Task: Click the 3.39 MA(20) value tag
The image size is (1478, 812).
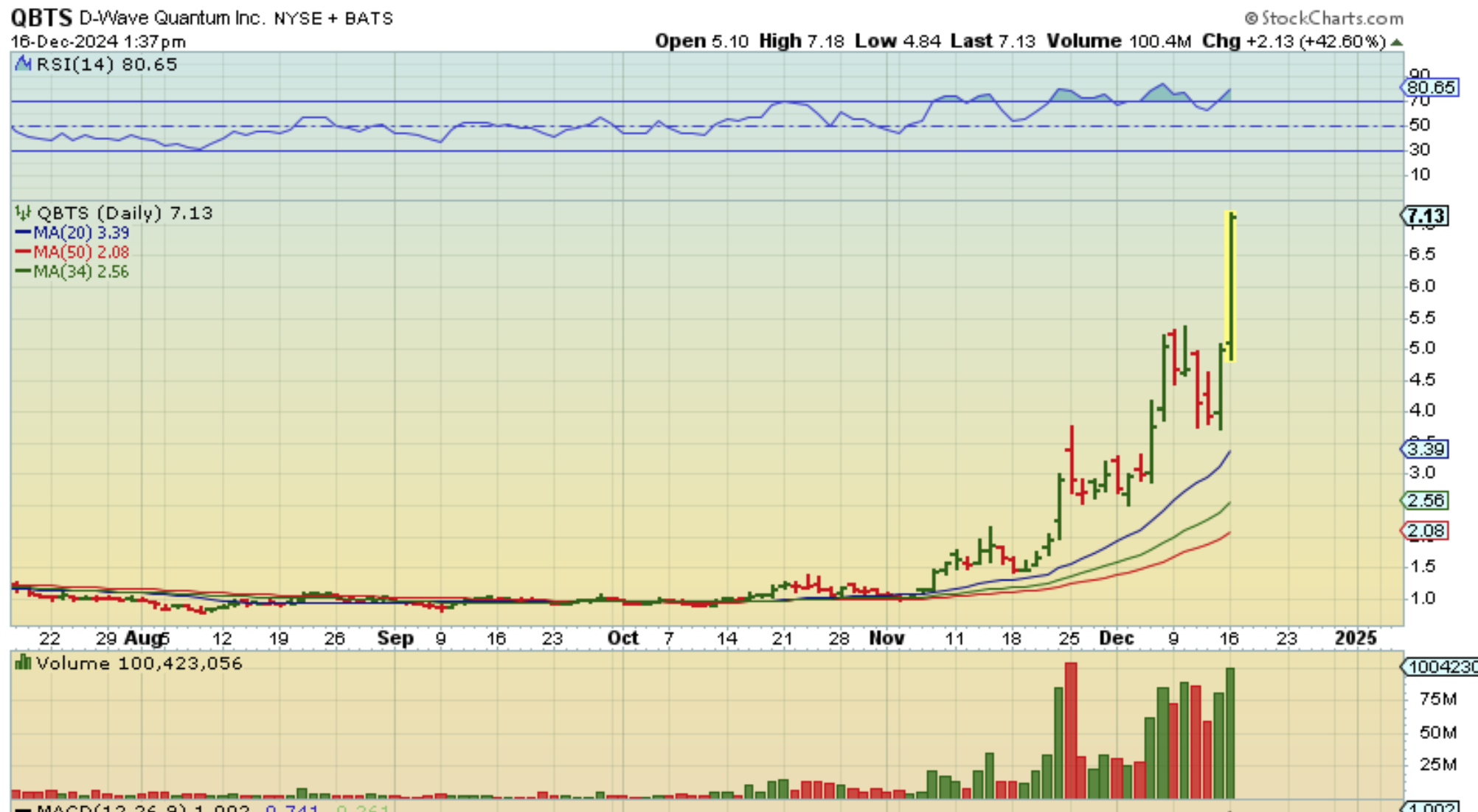Action: coord(1425,449)
